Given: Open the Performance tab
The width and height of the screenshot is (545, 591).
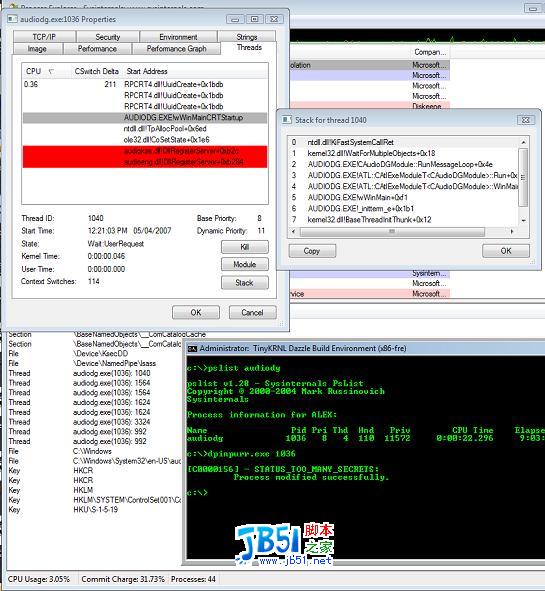Looking at the screenshot, I should click(x=97, y=49).
